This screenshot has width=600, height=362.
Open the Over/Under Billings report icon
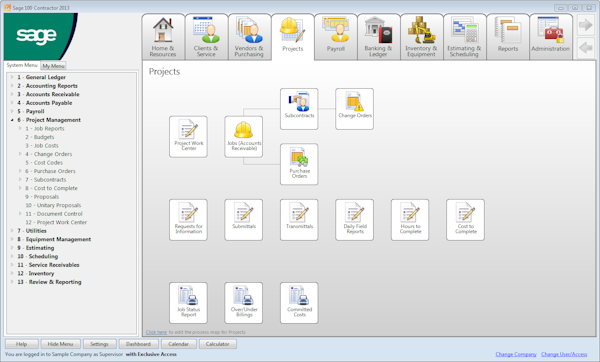[x=244, y=303]
